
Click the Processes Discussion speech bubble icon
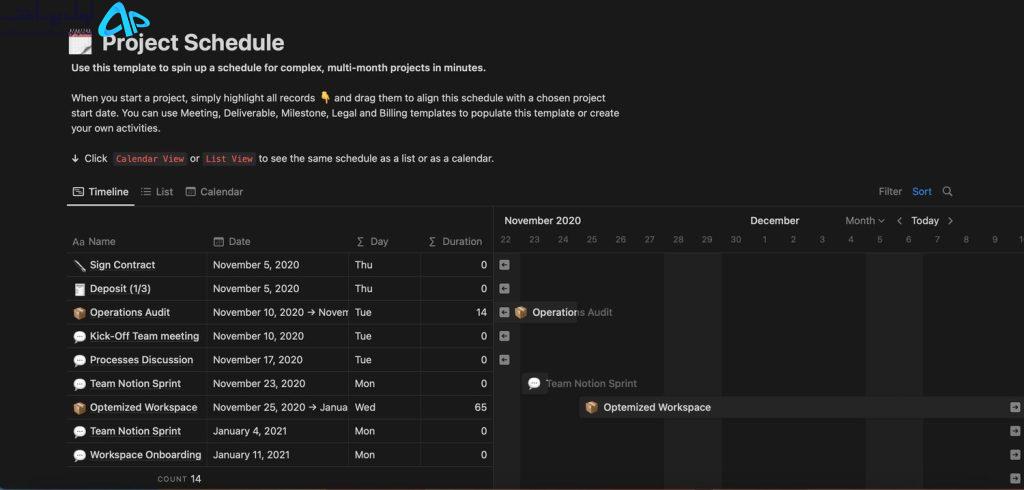80,360
